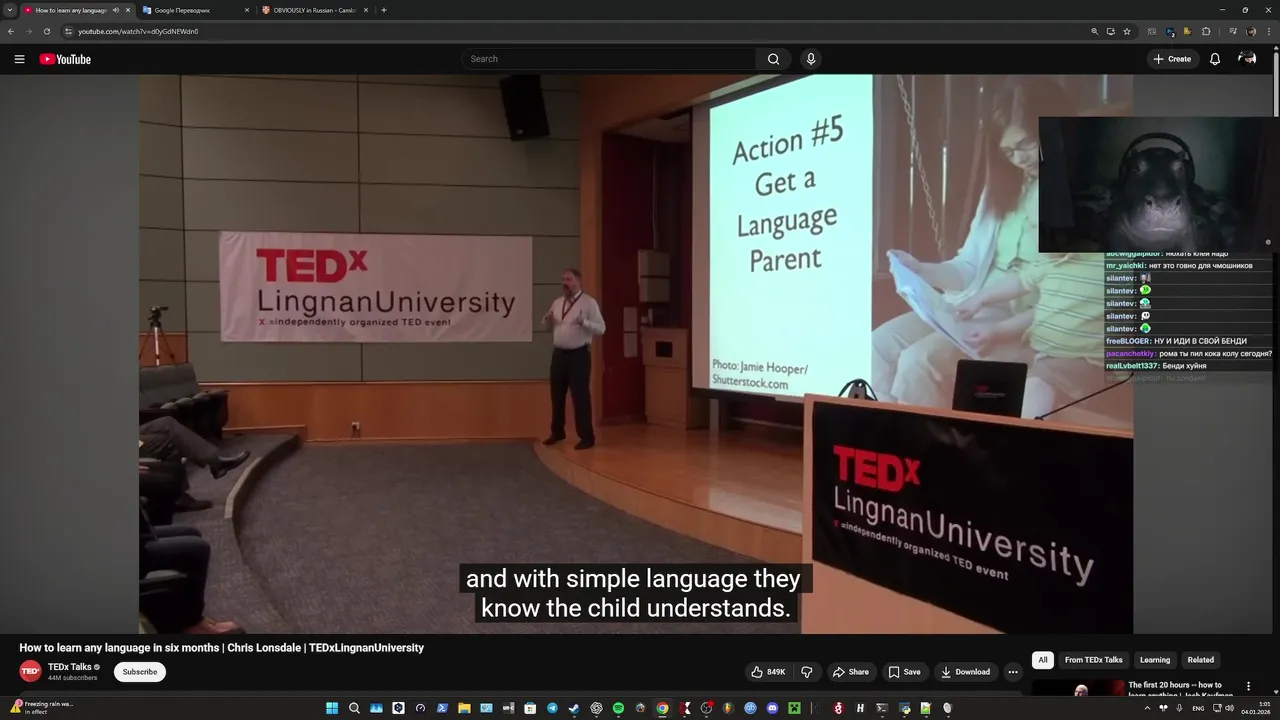Open YouTube notifications bell

(x=1215, y=59)
